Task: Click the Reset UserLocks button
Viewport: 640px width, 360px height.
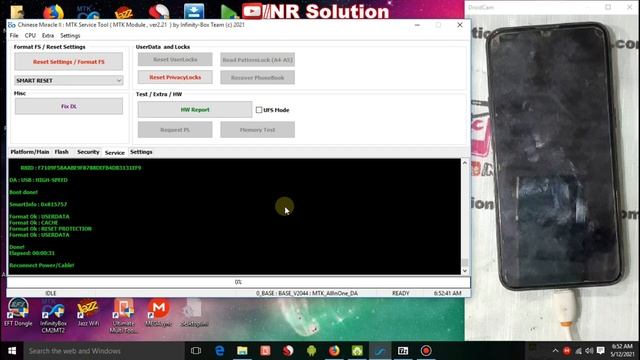Action: pyautogui.click(x=175, y=60)
